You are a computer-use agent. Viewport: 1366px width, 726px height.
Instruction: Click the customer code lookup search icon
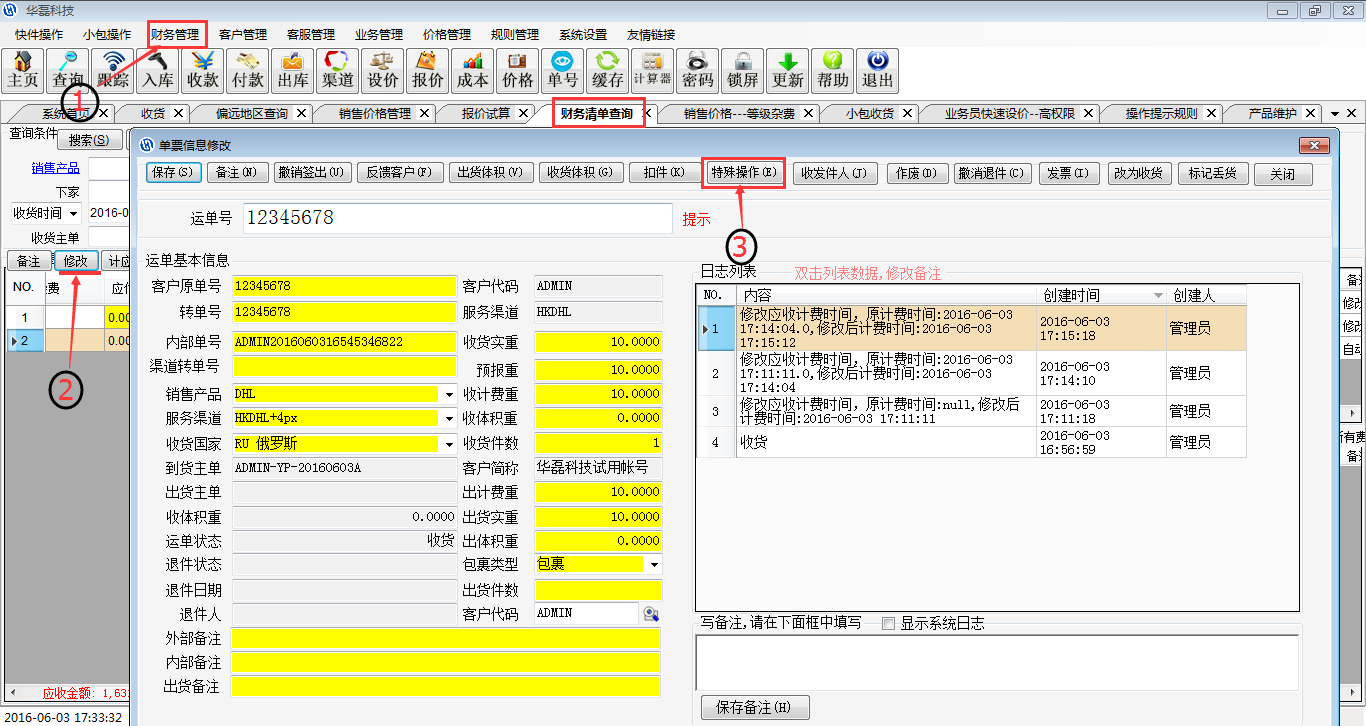[651, 613]
